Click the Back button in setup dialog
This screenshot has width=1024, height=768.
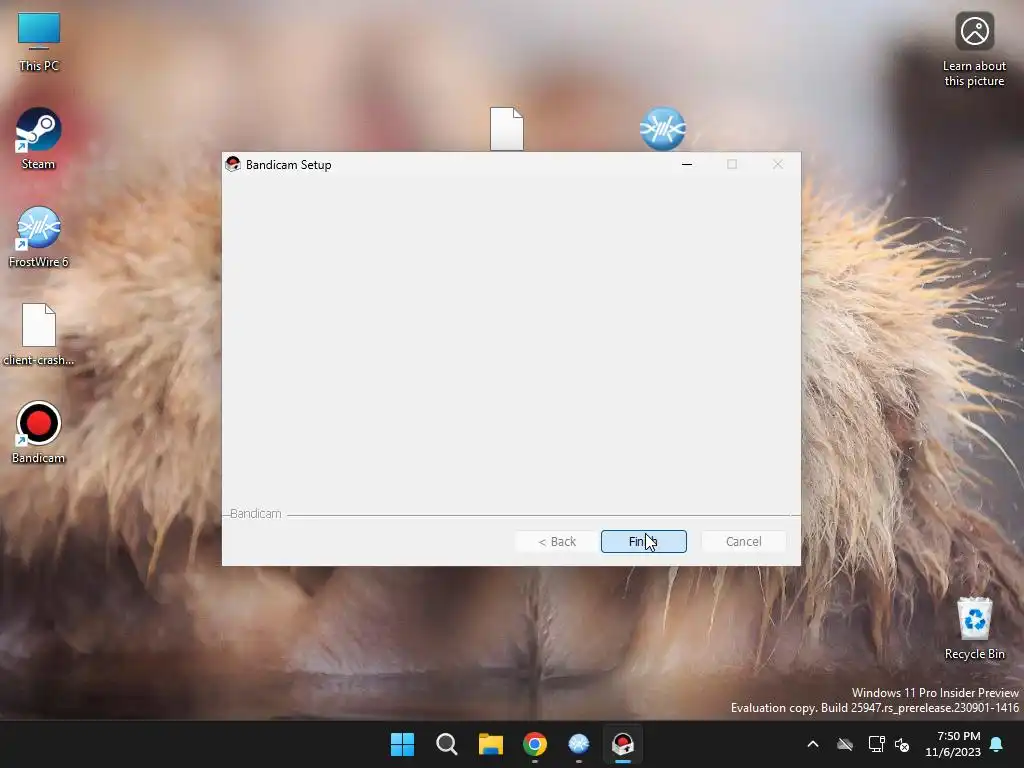pos(557,541)
